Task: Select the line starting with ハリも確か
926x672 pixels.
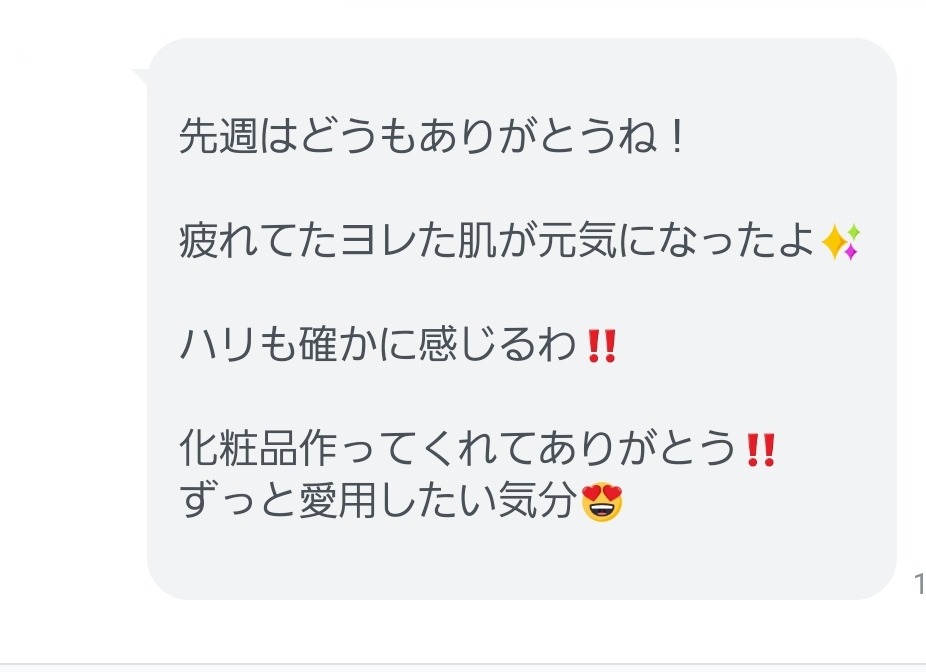Action: click(398, 345)
